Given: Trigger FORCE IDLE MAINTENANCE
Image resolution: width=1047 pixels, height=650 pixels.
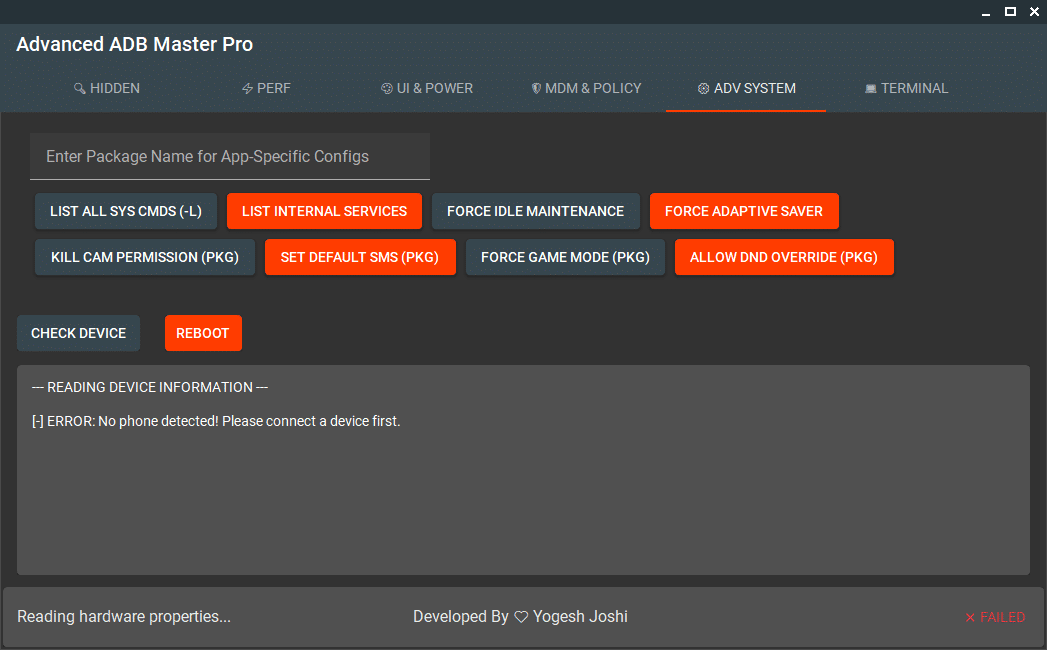Looking at the screenshot, I should pyautogui.click(x=535, y=211).
